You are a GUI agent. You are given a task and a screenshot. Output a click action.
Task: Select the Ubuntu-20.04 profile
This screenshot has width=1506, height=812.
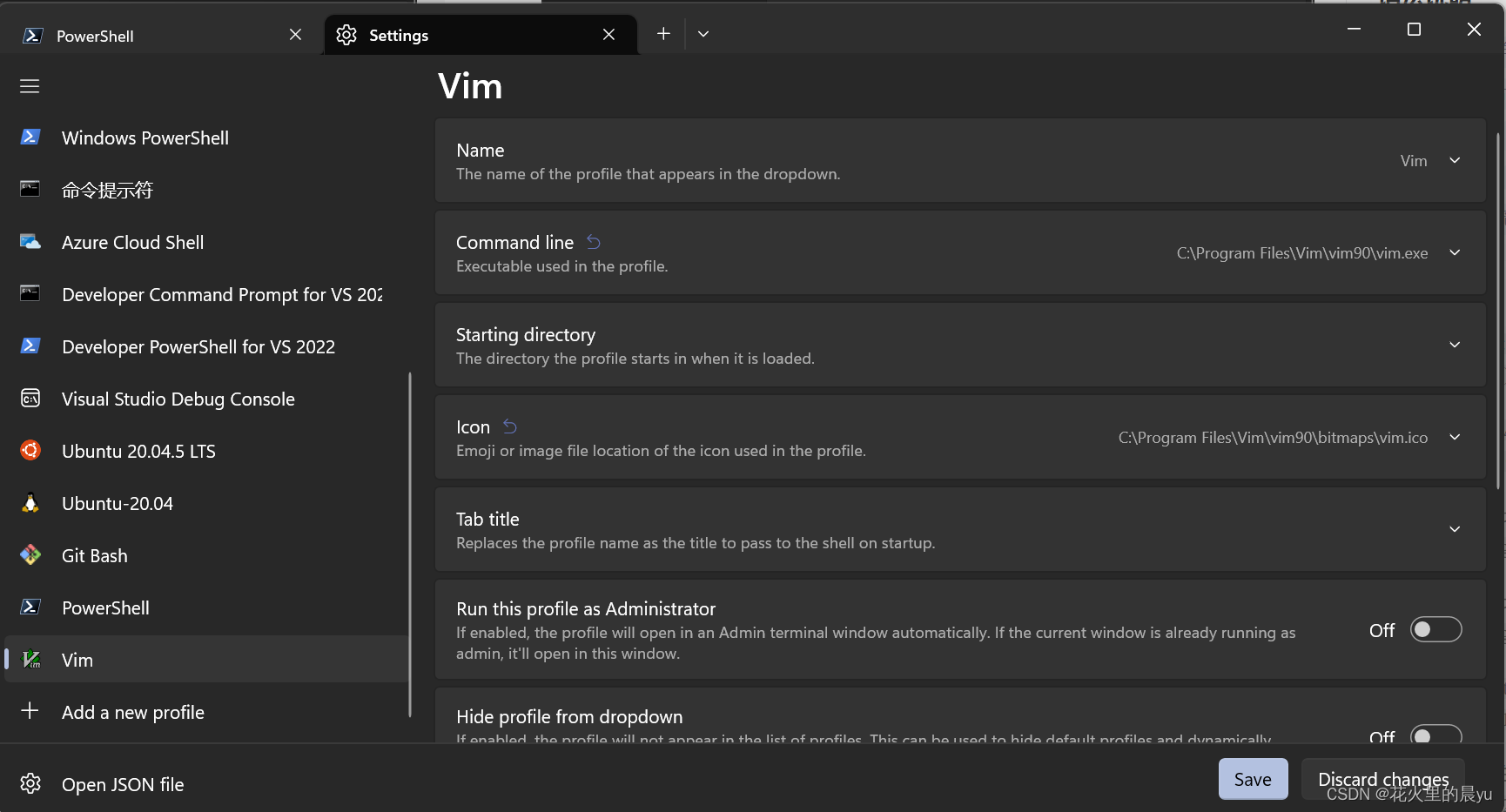[x=207, y=503]
